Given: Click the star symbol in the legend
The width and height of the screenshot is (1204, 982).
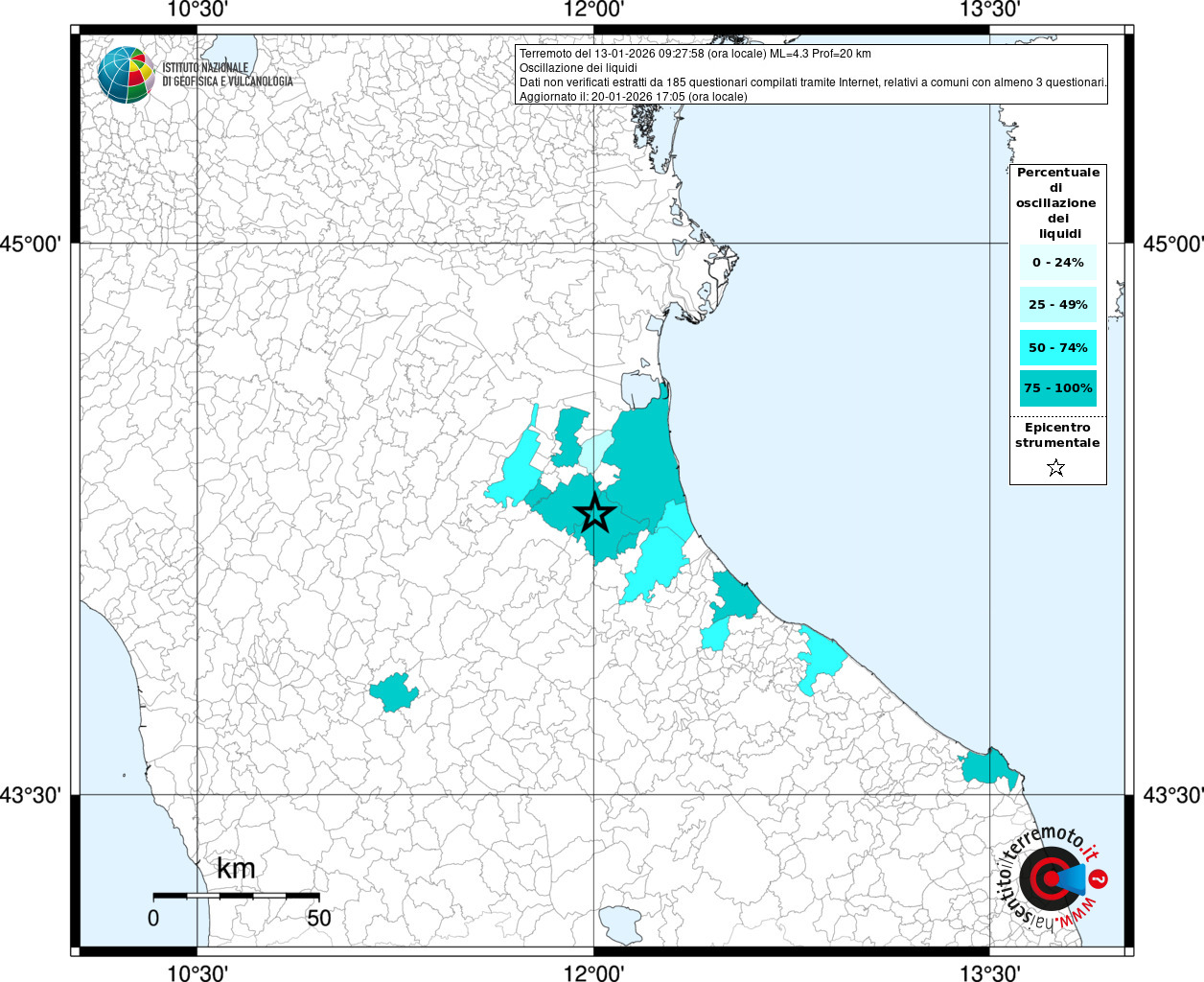Looking at the screenshot, I should pos(1055,468).
